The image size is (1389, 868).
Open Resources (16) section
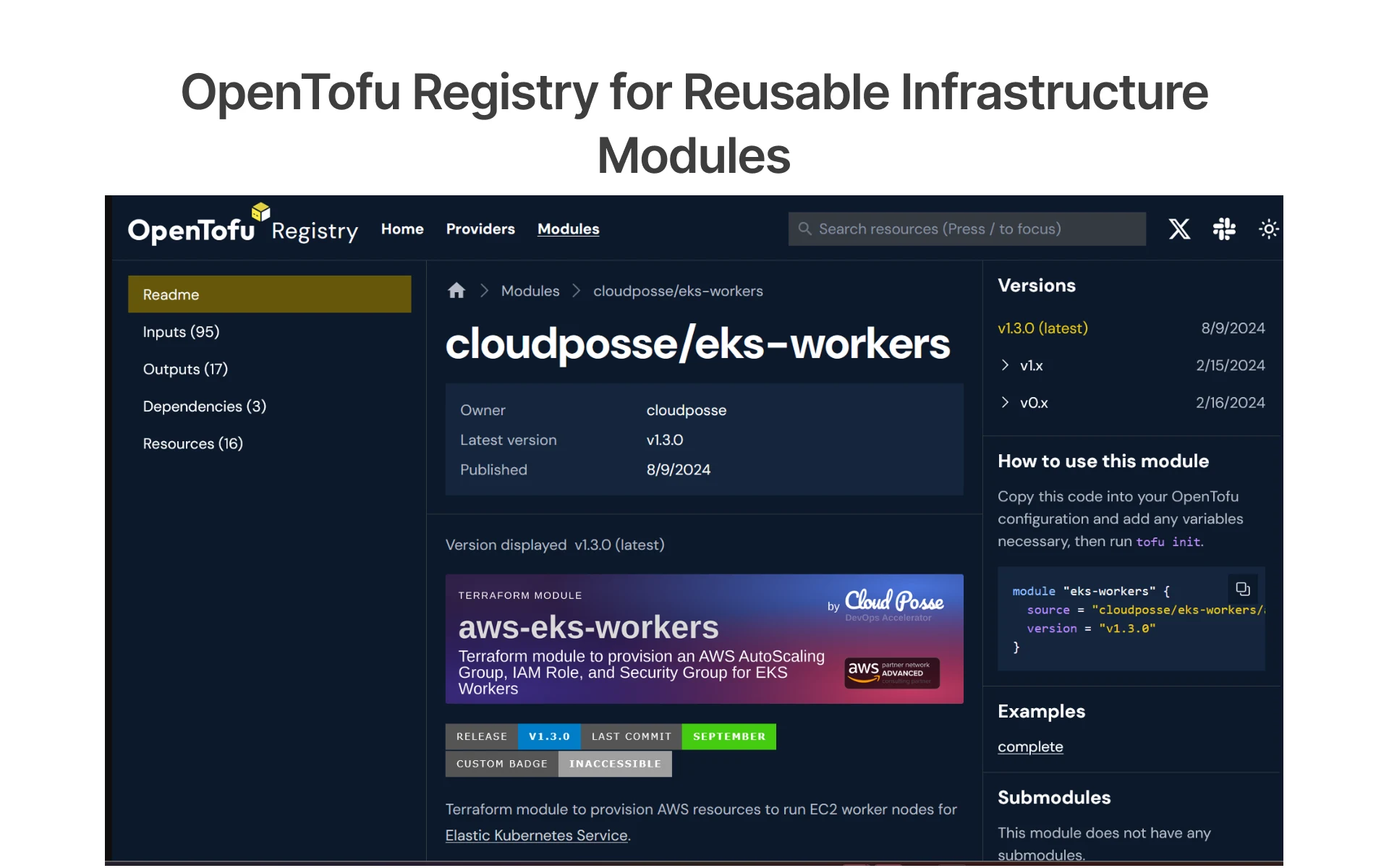click(x=192, y=443)
